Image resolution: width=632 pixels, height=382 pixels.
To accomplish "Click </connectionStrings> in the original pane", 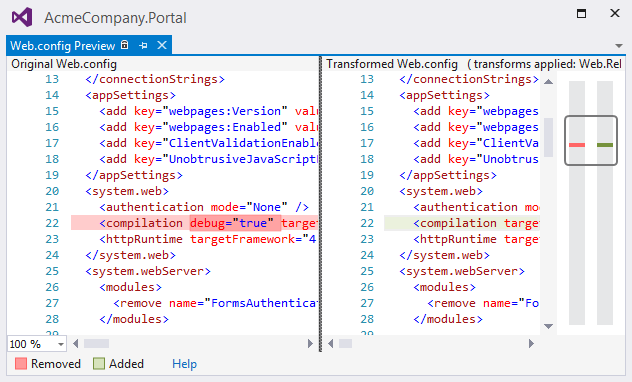I will coord(155,79).
